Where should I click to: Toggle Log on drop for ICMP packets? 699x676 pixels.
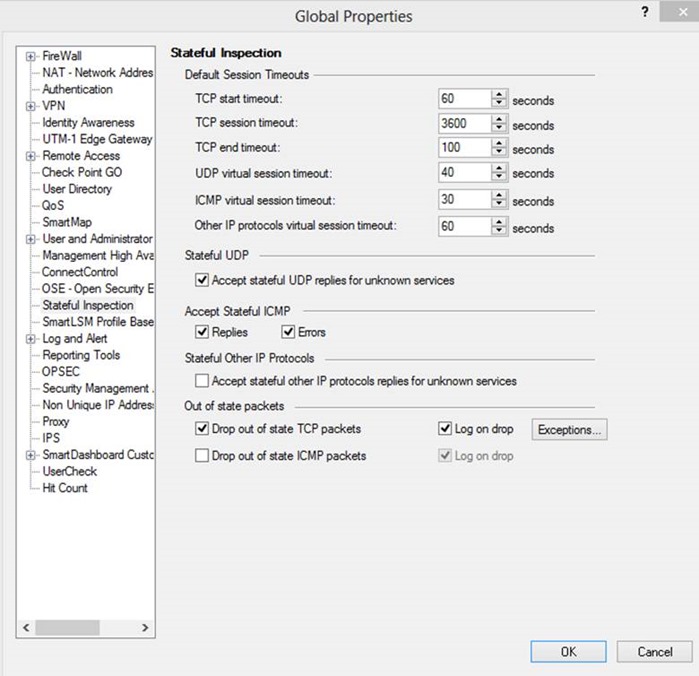[445, 456]
